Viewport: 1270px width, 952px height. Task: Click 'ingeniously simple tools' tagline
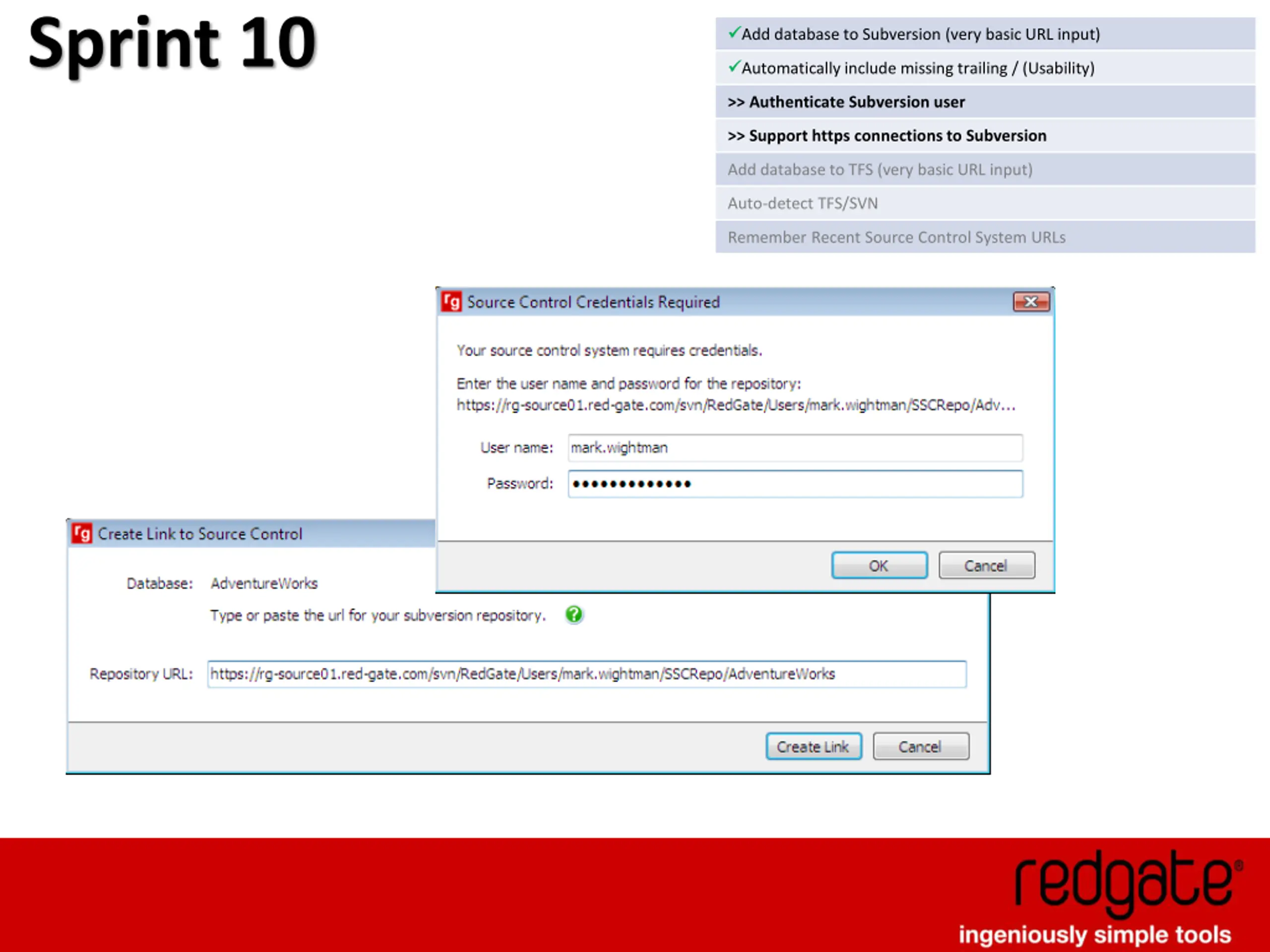(x=1094, y=934)
